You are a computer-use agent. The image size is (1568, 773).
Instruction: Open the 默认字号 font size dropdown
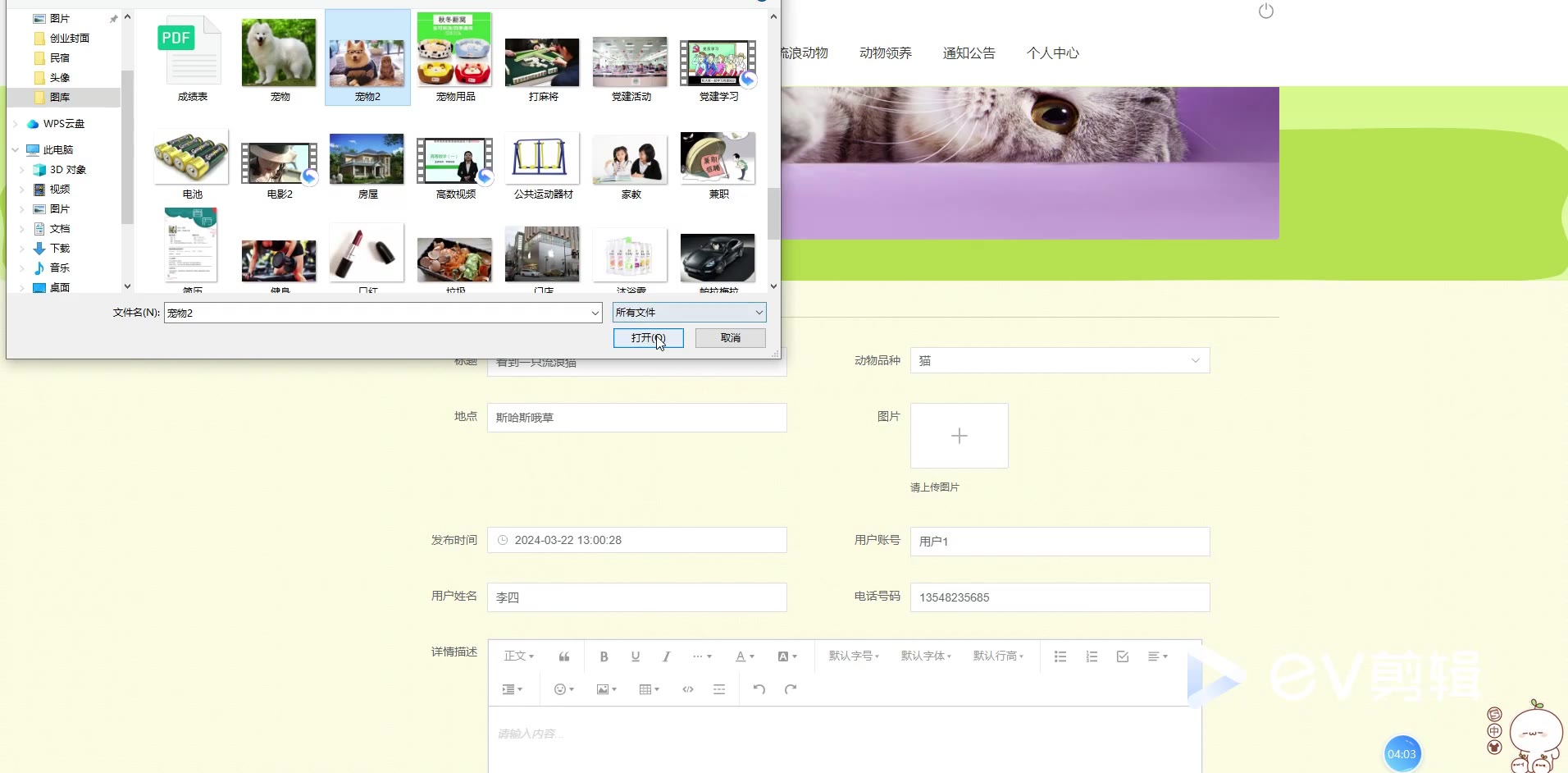tap(854, 656)
